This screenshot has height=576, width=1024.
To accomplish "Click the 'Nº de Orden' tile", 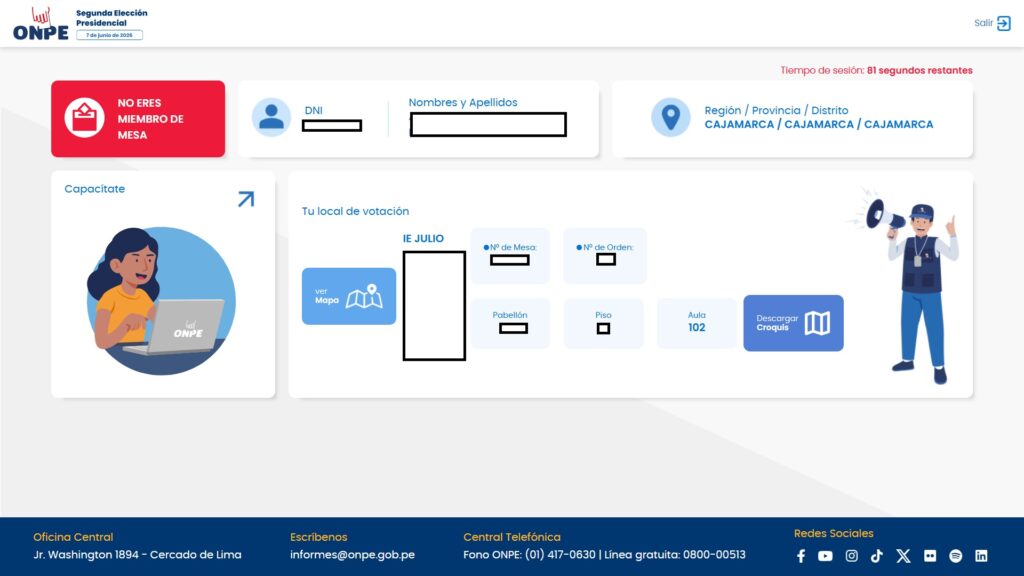I will (605, 255).
